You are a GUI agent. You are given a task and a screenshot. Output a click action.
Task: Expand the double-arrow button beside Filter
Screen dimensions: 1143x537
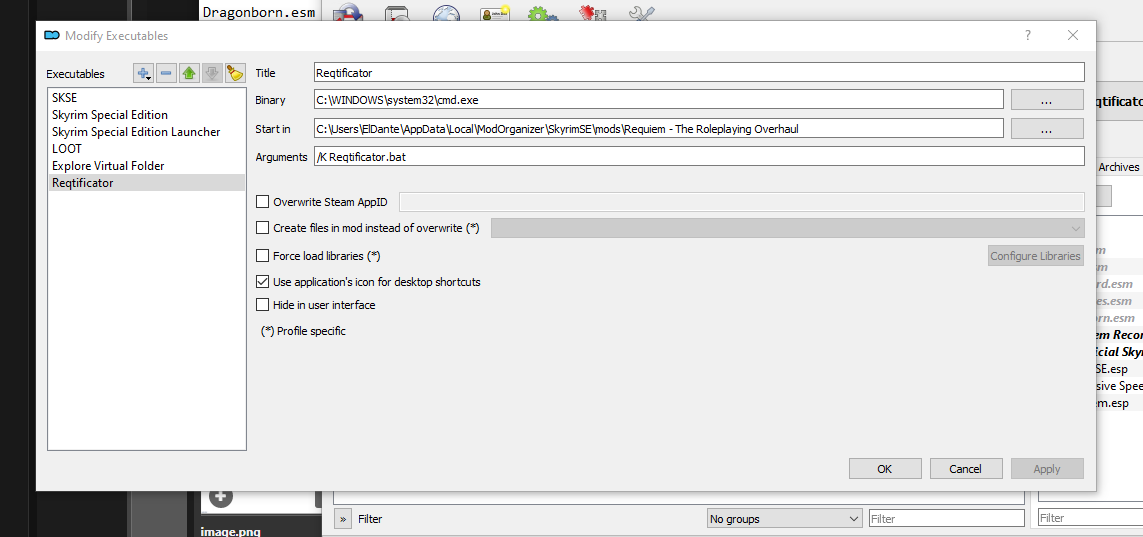tap(343, 519)
